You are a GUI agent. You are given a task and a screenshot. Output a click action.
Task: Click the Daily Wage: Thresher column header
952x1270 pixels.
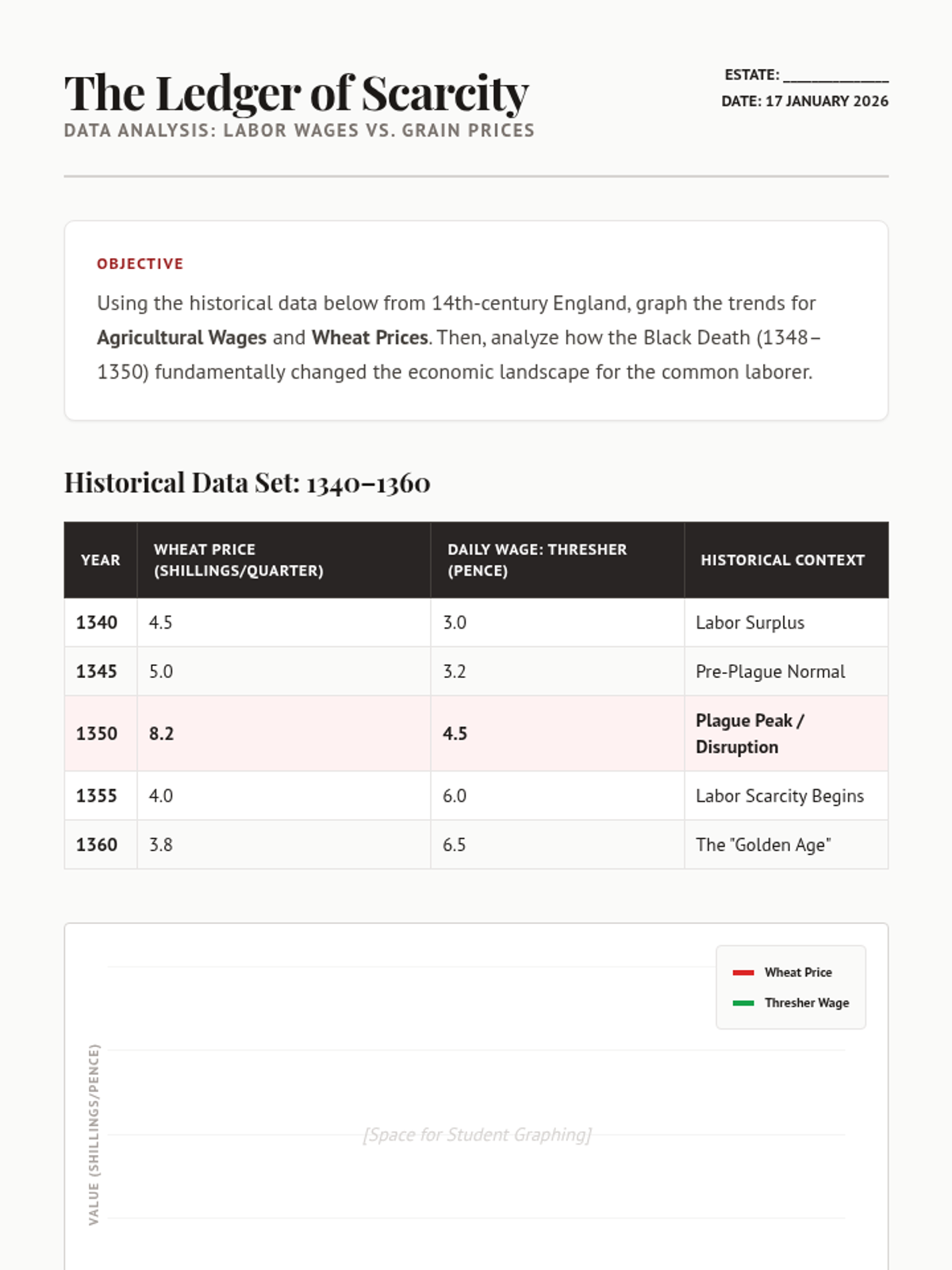[x=537, y=560]
